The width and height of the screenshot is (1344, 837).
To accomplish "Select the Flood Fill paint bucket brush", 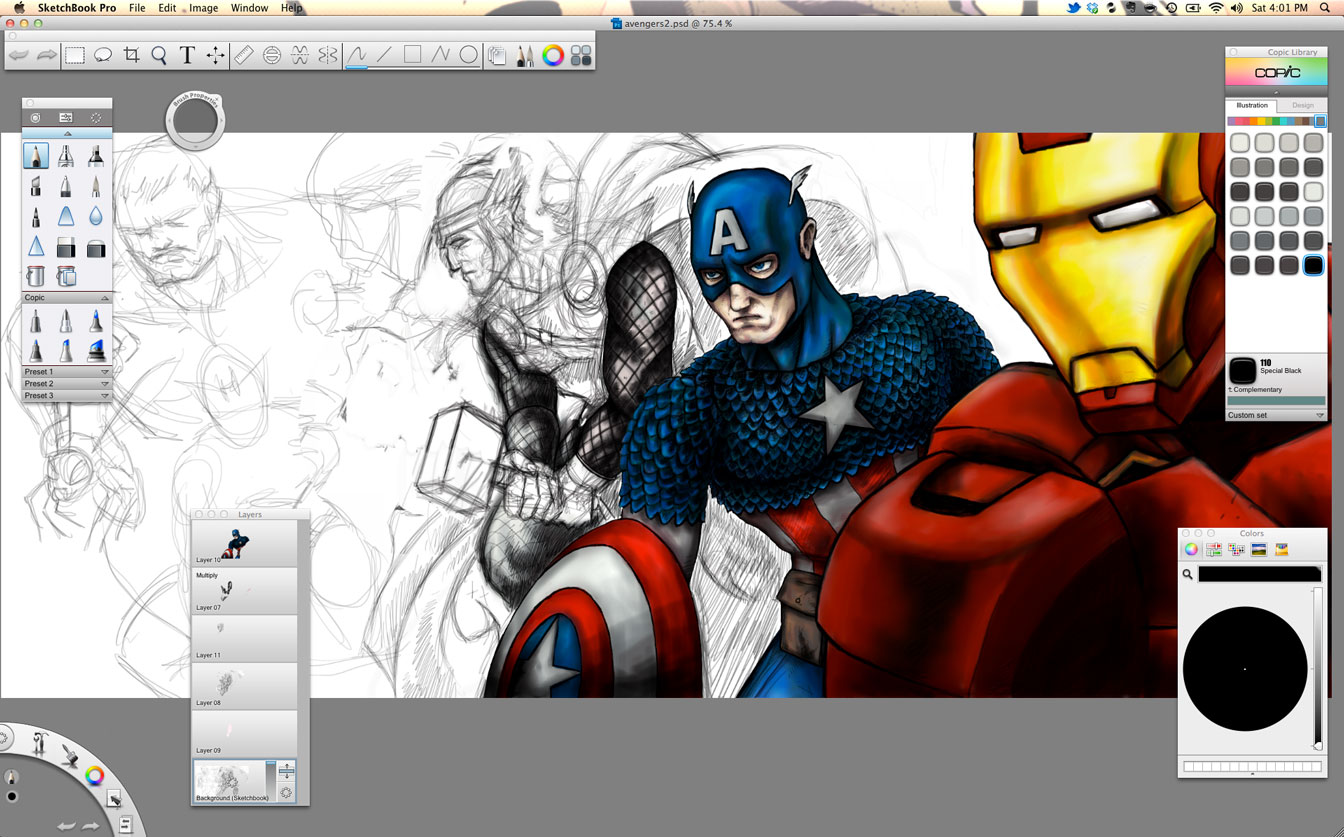I will point(36,276).
